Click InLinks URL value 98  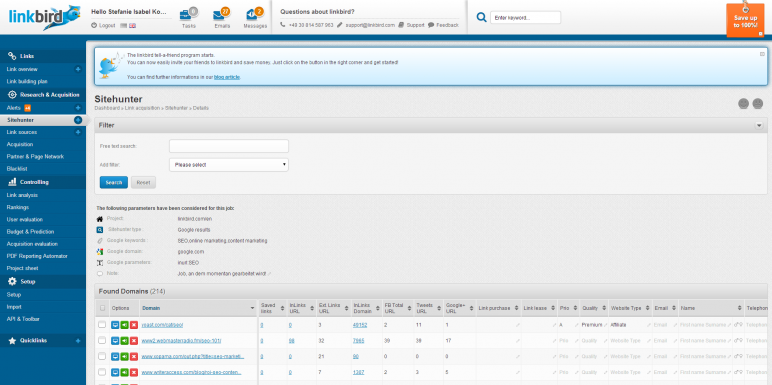[292, 341]
